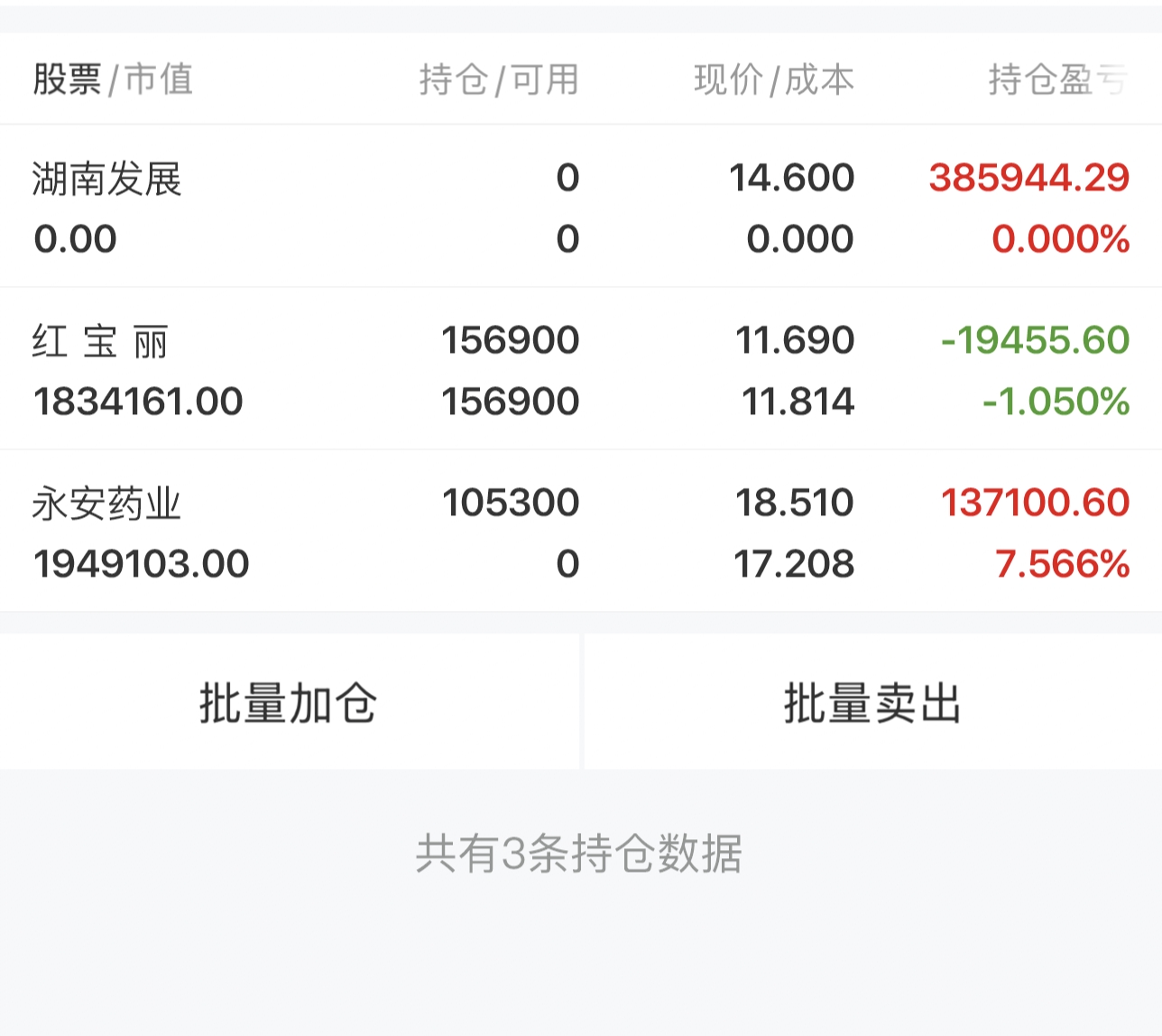The image size is (1162, 1036).
Task: Open the 红宝丽 stock row
Action: (x=581, y=369)
